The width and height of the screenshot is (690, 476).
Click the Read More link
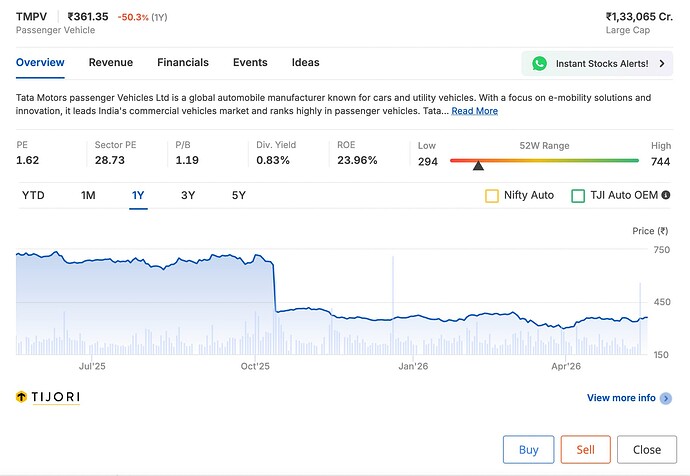point(475,111)
